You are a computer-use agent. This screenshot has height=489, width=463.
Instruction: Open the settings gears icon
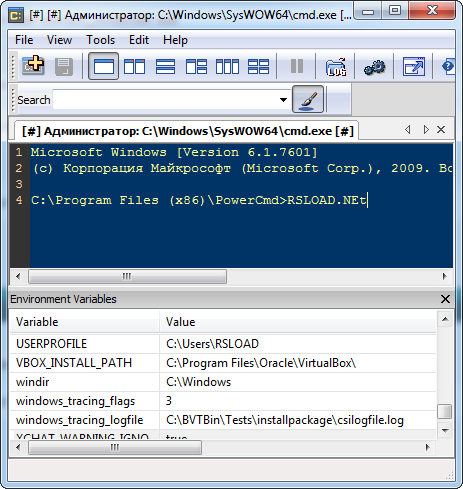point(375,67)
